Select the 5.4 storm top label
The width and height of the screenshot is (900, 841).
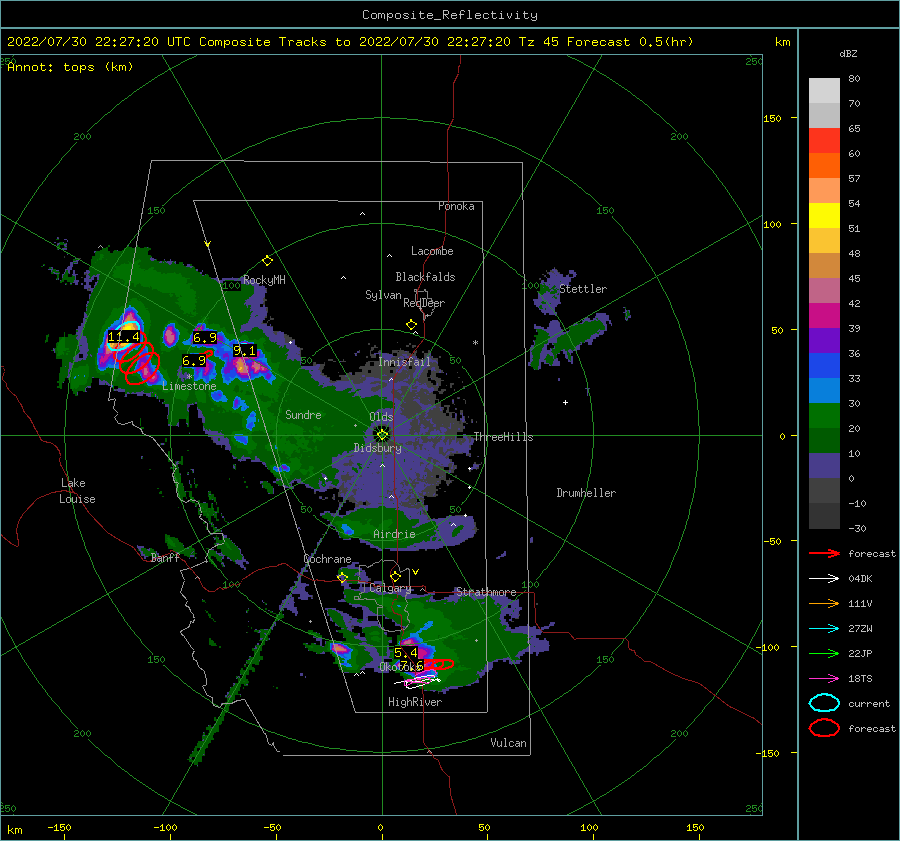pos(406,653)
